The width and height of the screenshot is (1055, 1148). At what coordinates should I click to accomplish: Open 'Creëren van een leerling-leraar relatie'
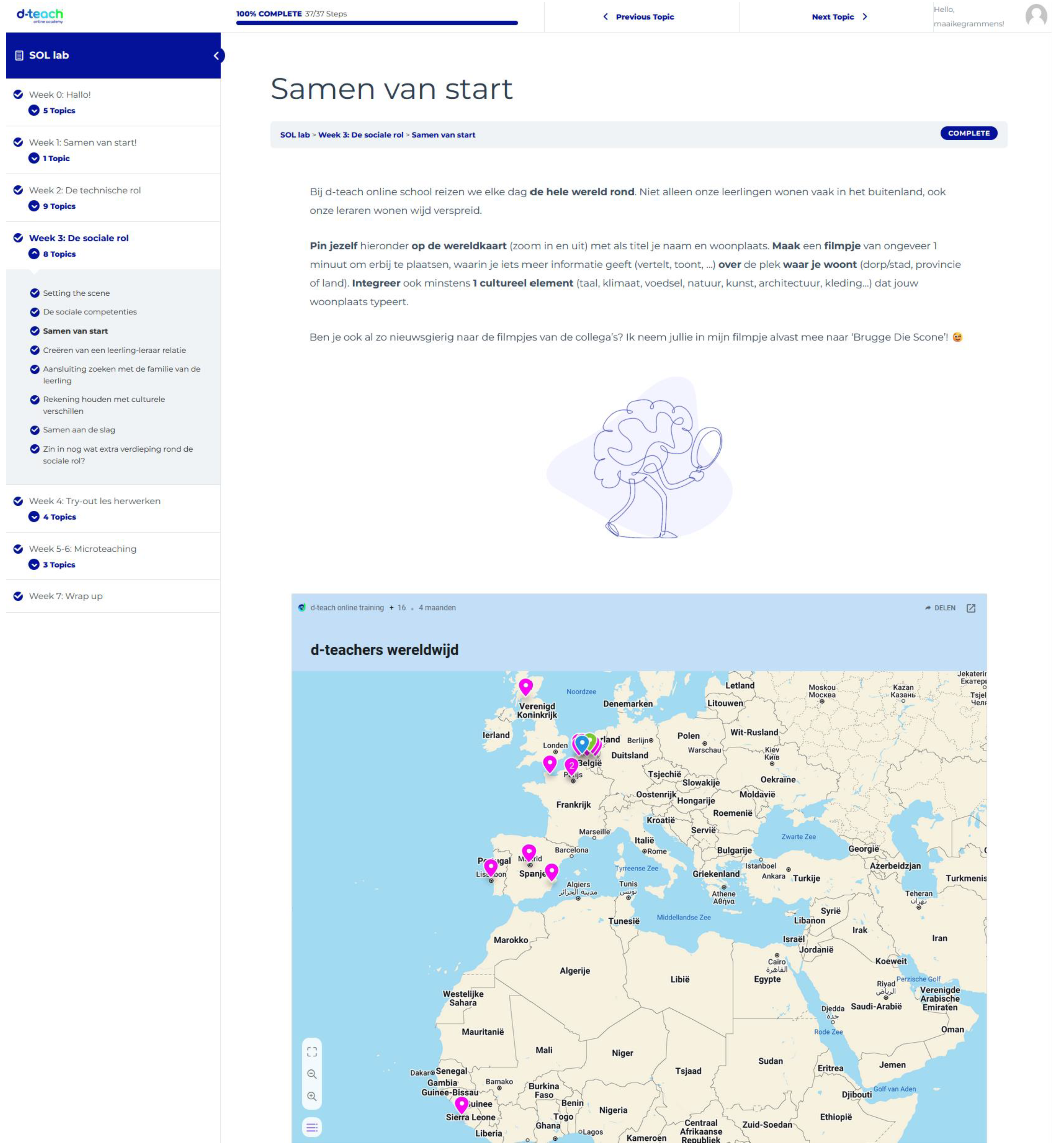pyautogui.click(x=115, y=350)
